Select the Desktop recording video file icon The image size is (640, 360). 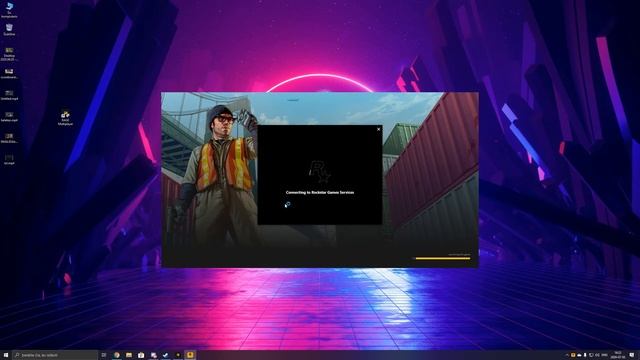(x=9, y=54)
